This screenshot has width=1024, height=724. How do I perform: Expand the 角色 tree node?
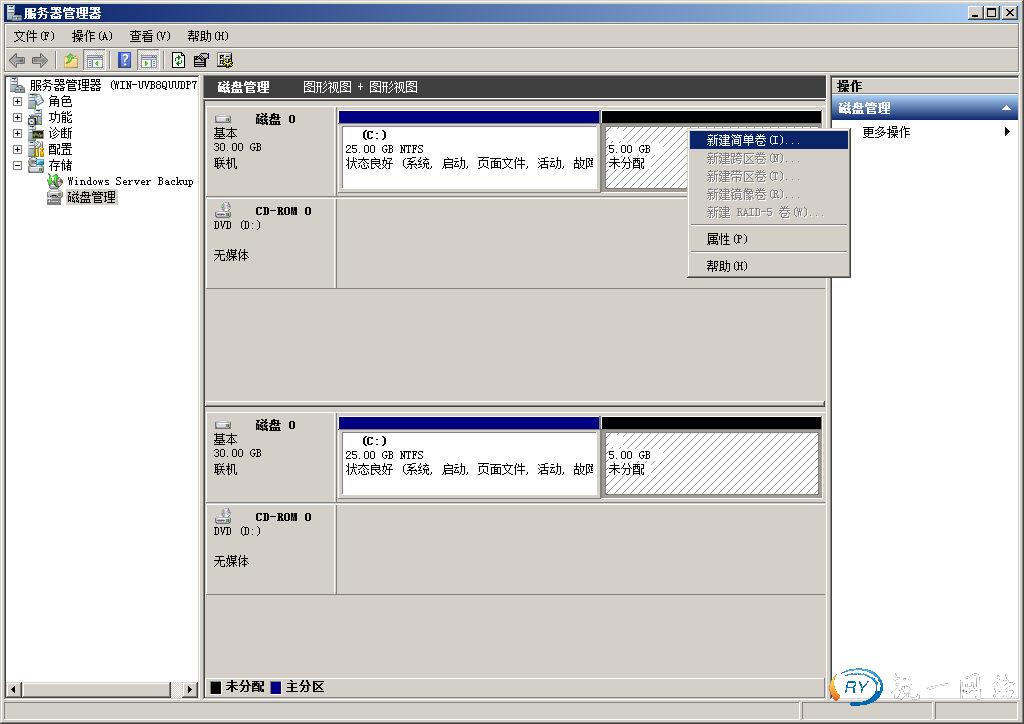pos(17,101)
